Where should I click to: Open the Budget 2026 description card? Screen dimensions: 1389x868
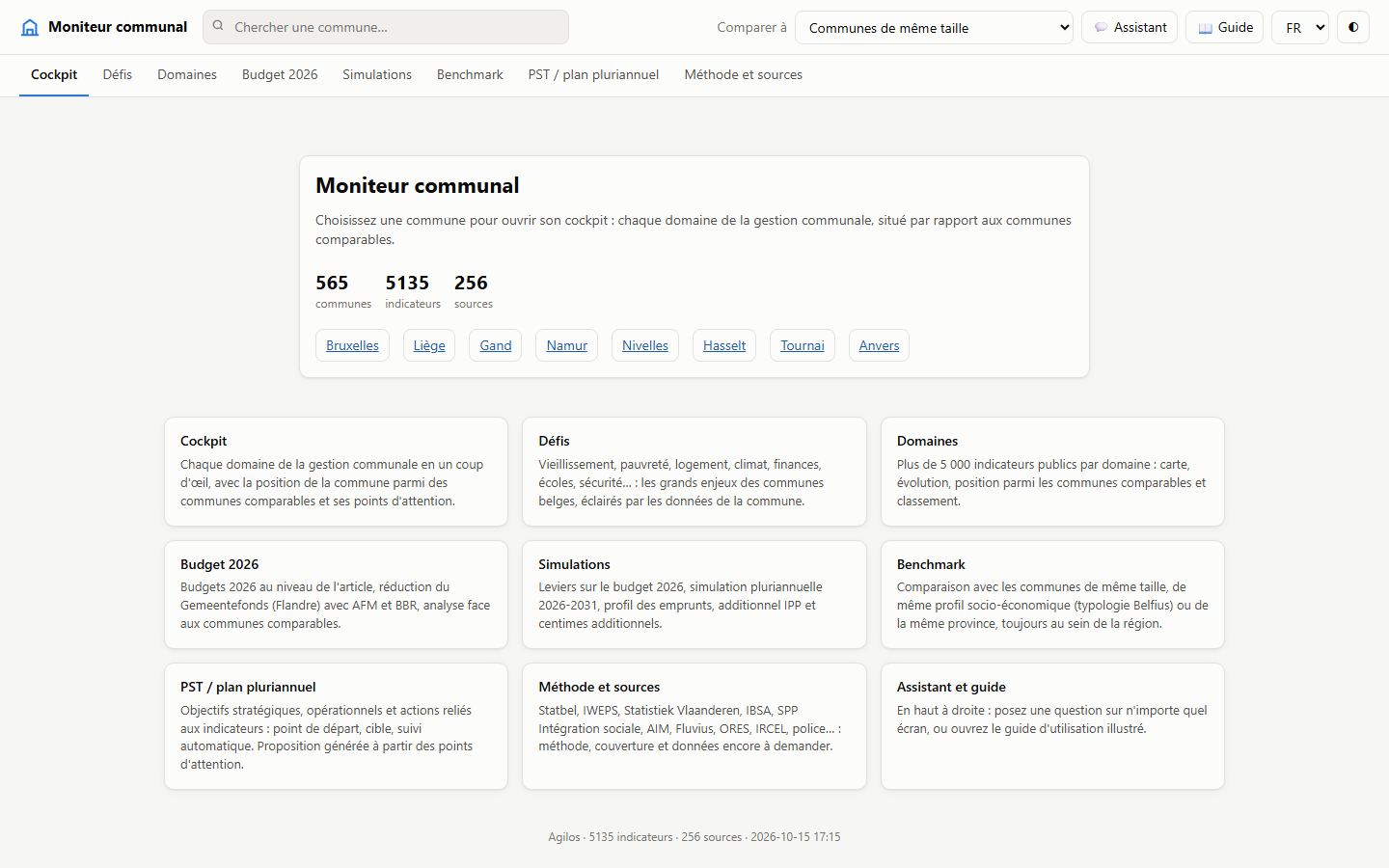pyautogui.click(x=336, y=594)
